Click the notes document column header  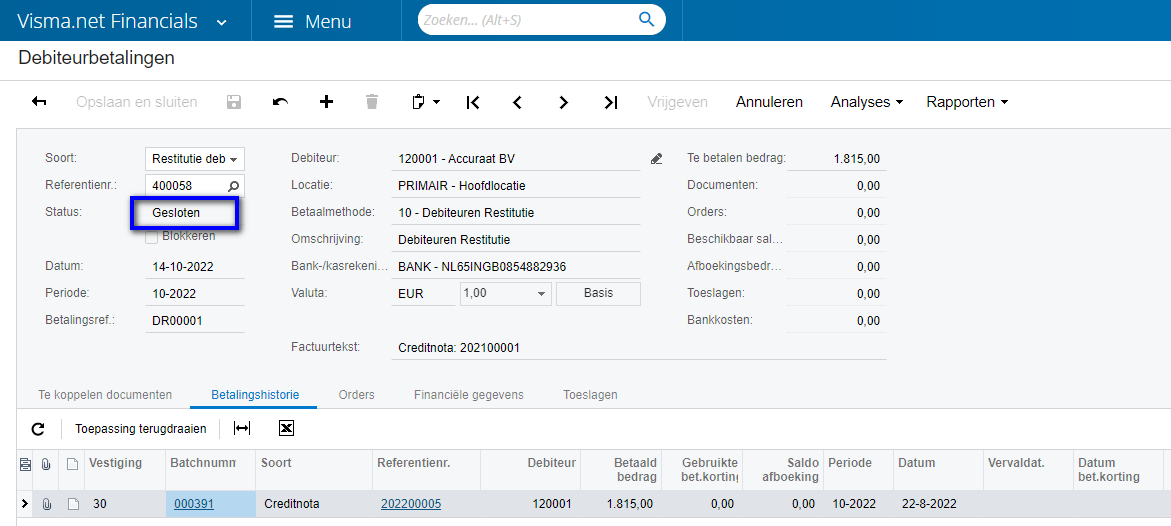(72, 464)
